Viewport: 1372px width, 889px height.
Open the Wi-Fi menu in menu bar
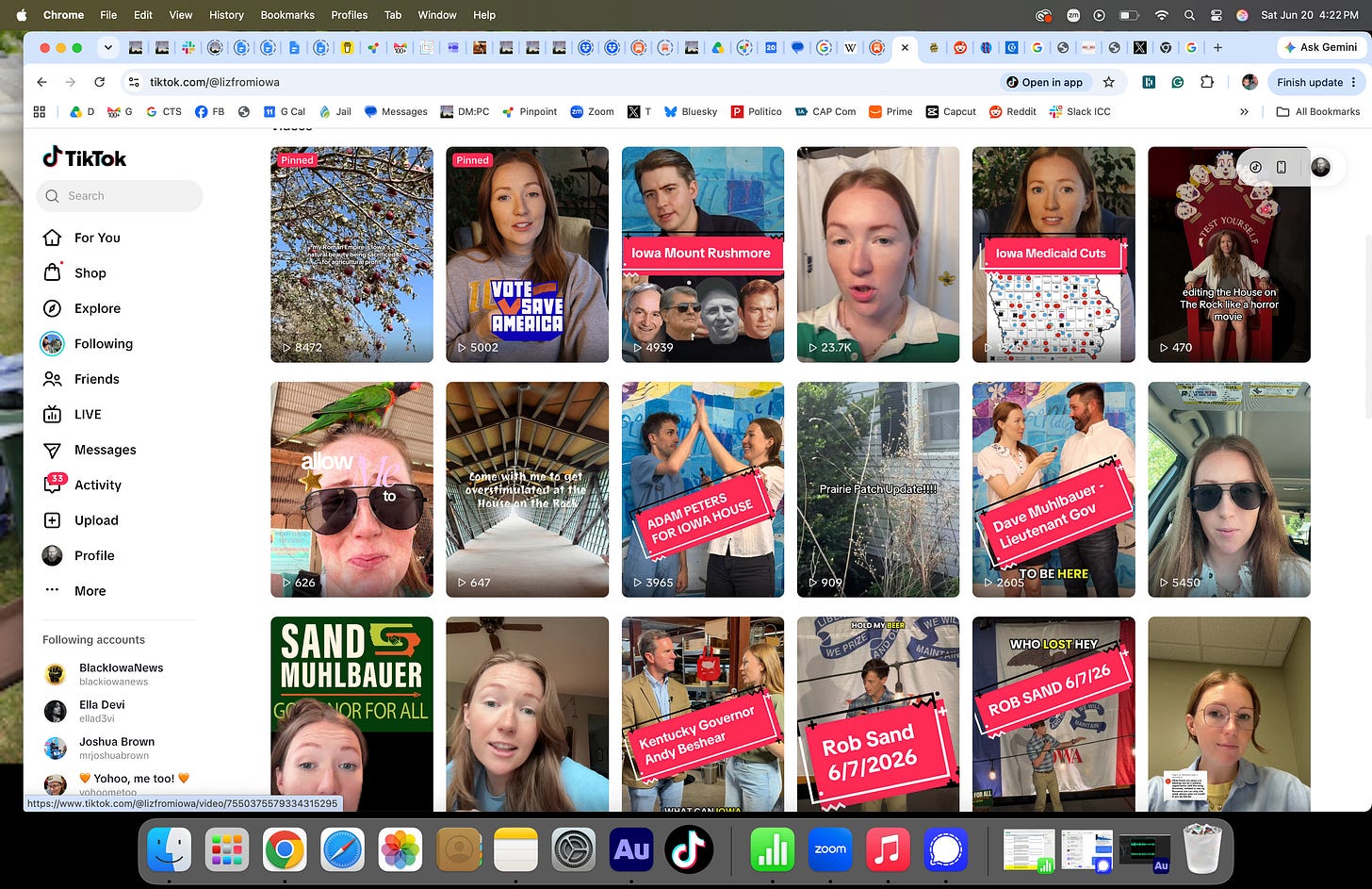pyautogui.click(x=1162, y=15)
